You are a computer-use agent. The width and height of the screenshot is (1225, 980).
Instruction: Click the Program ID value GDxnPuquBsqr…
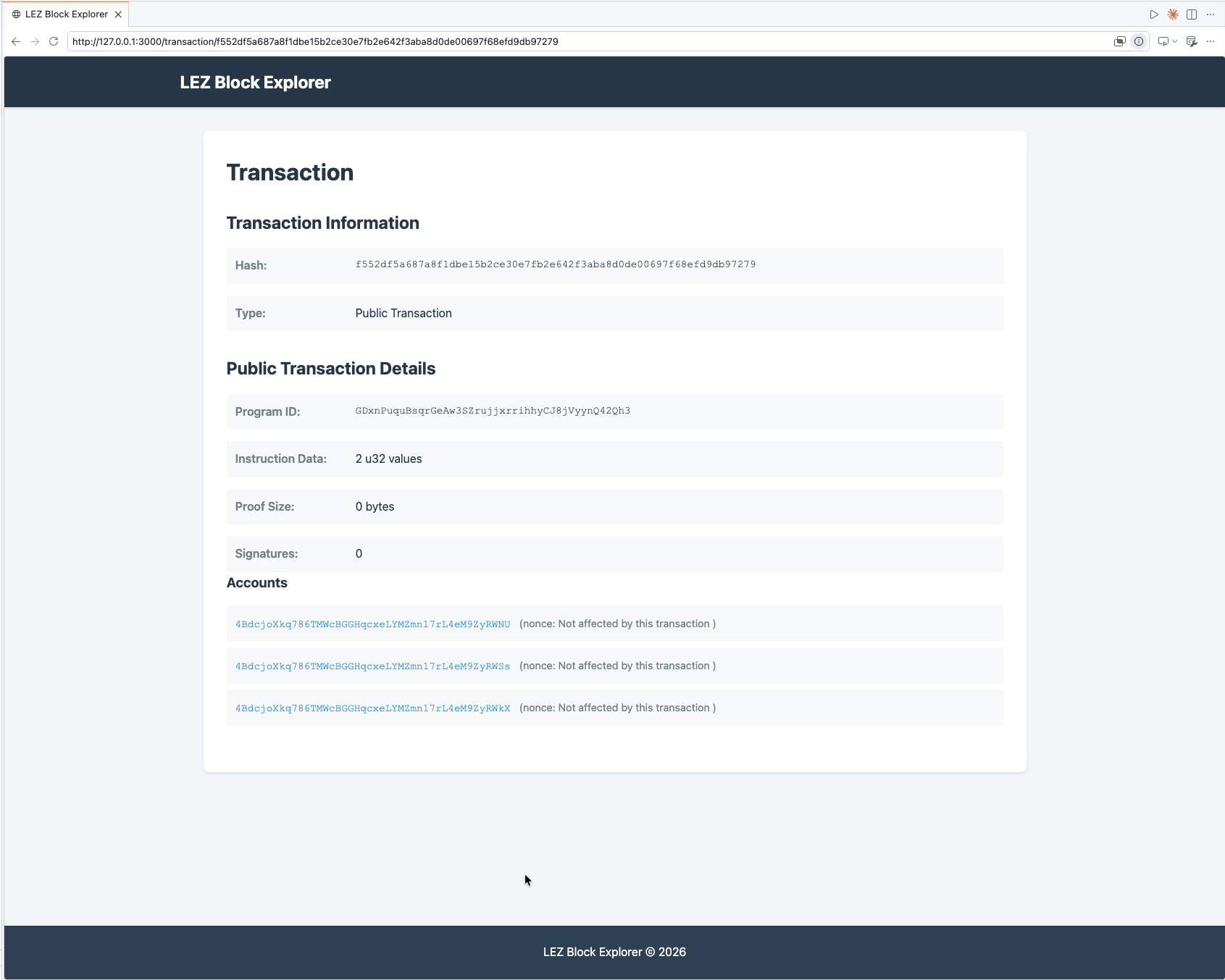pos(493,411)
